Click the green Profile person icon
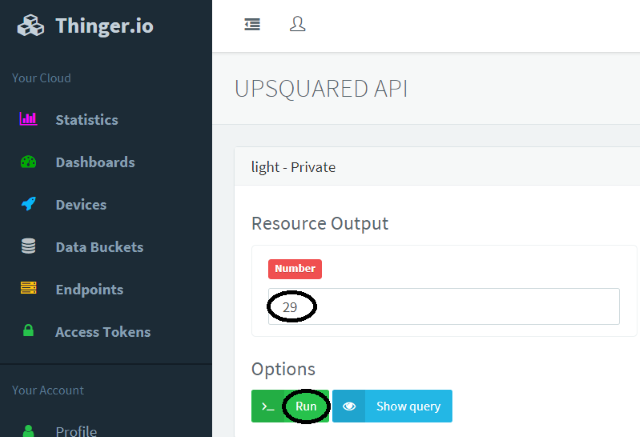640x437 pixels. click(x=28, y=431)
